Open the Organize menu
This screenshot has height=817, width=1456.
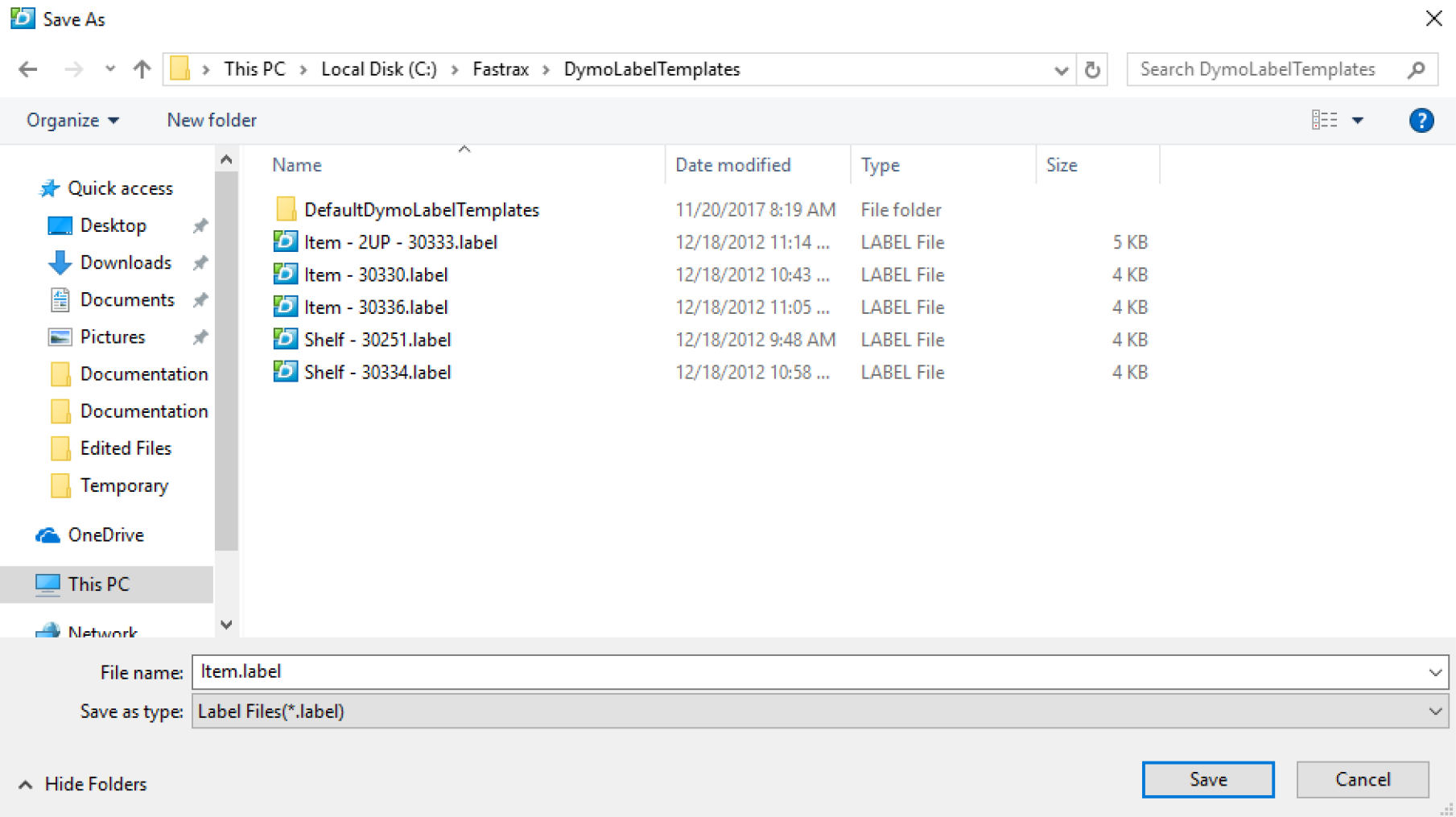click(x=72, y=120)
